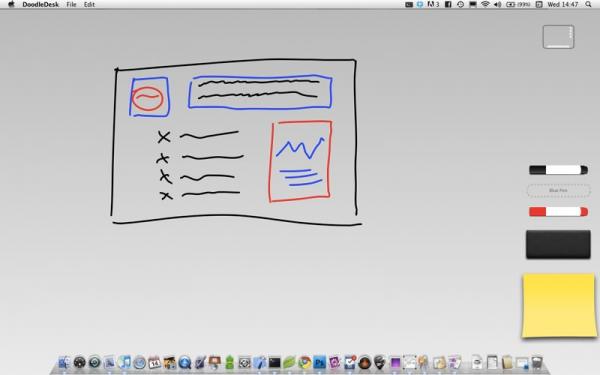Open the volume control in menu bar
The image size is (600, 375).
pos(497,5)
